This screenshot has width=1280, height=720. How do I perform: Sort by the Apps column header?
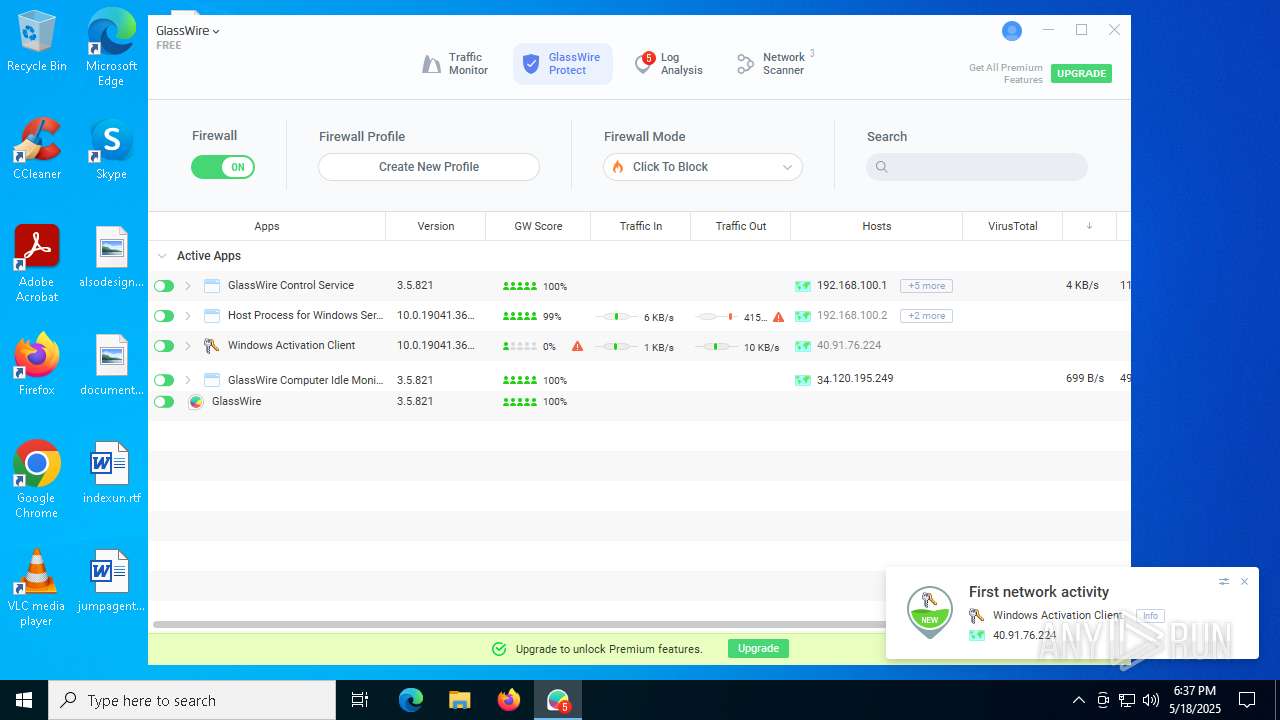(x=267, y=226)
